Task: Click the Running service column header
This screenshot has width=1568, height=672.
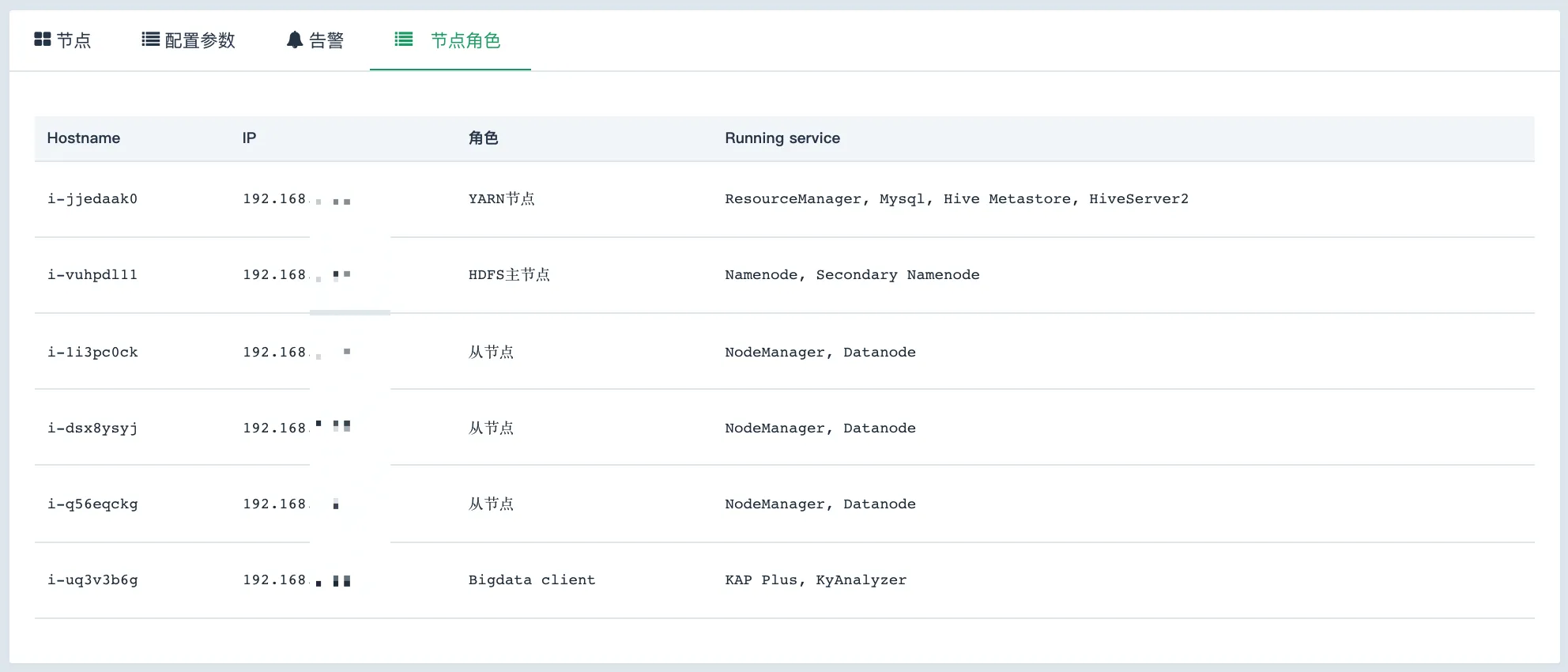Action: (x=782, y=138)
